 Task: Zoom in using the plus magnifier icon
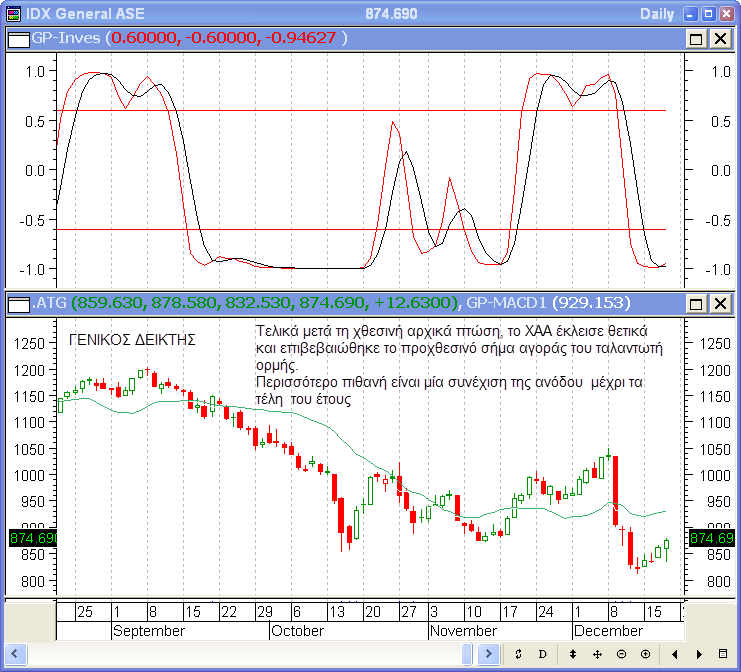[645, 654]
